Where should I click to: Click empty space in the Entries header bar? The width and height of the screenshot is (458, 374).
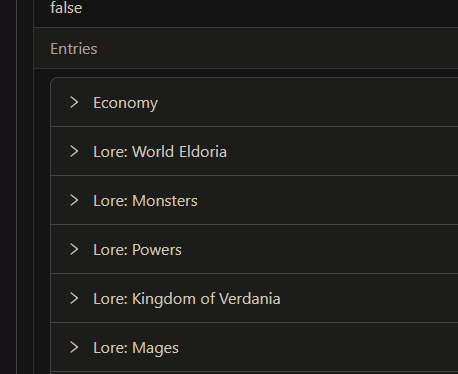[277, 49]
